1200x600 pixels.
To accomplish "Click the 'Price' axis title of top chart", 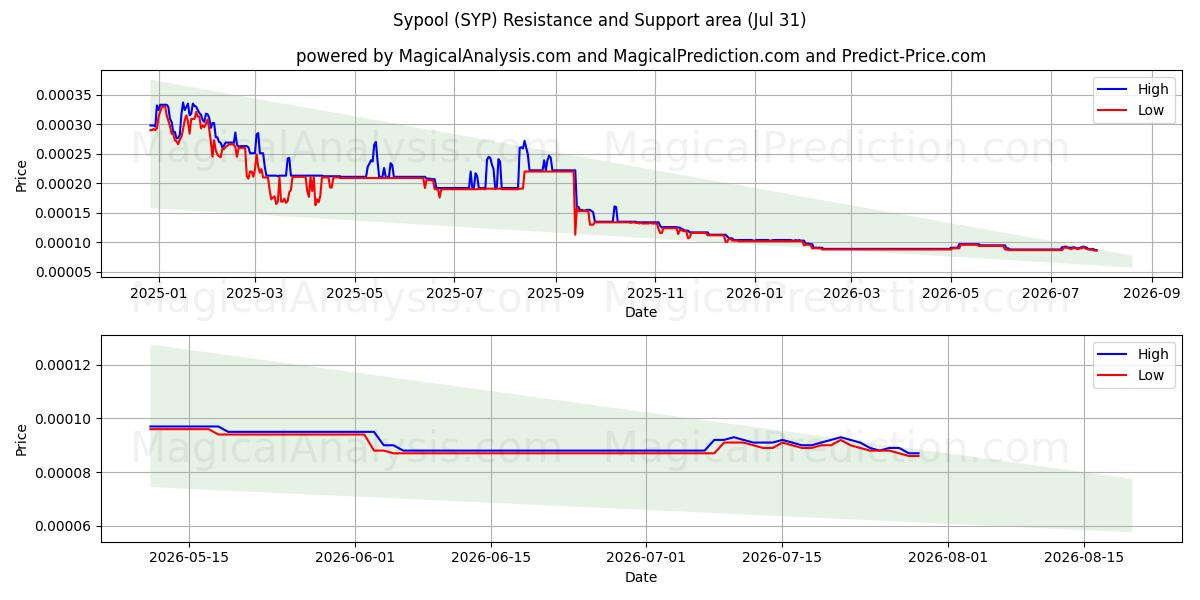I will click(22, 175).
